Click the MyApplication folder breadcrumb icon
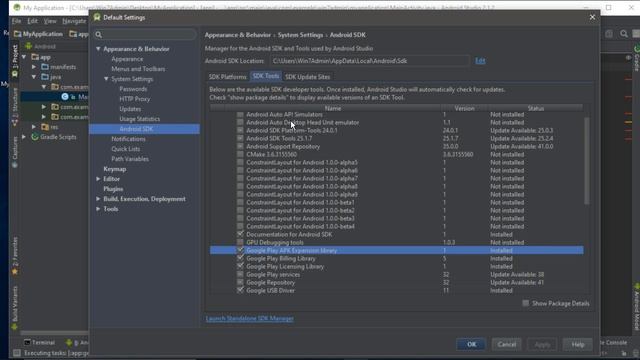Image resolution: width=640 pixels, height=360 pixels. tap(18, 34)
